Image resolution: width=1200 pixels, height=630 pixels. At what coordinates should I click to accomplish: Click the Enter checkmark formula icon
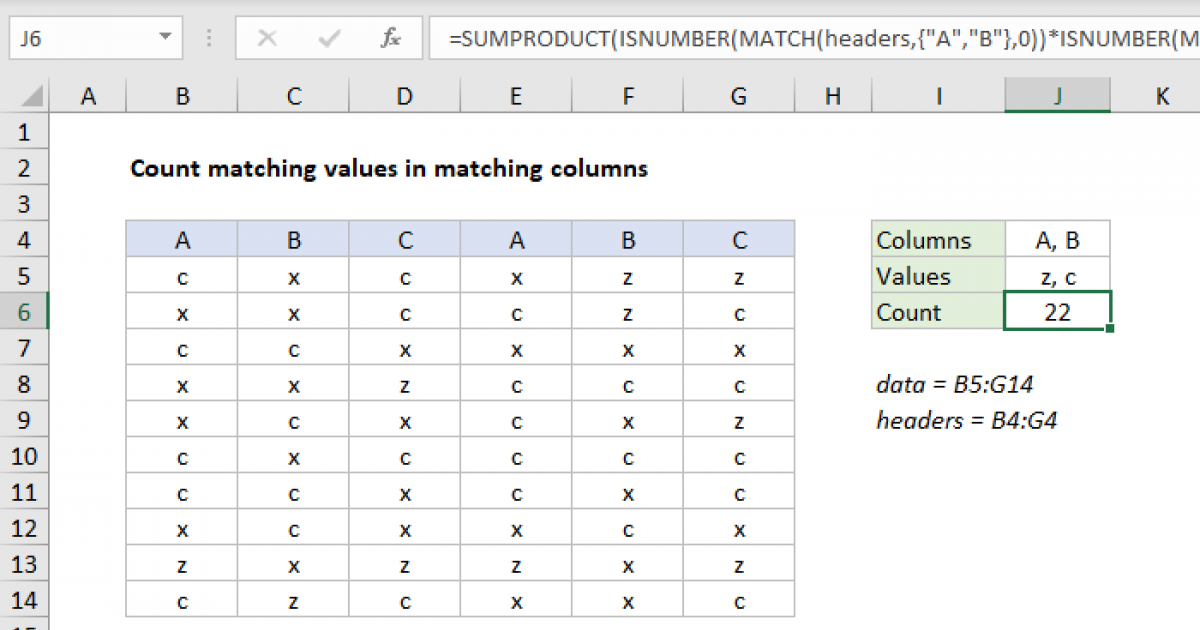click(x=329, y=39)
